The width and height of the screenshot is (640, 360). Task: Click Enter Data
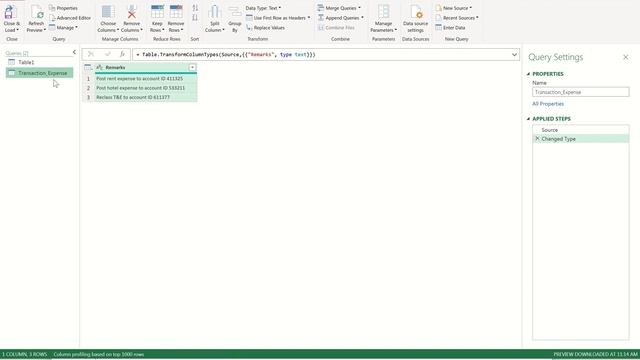point(450,28)
